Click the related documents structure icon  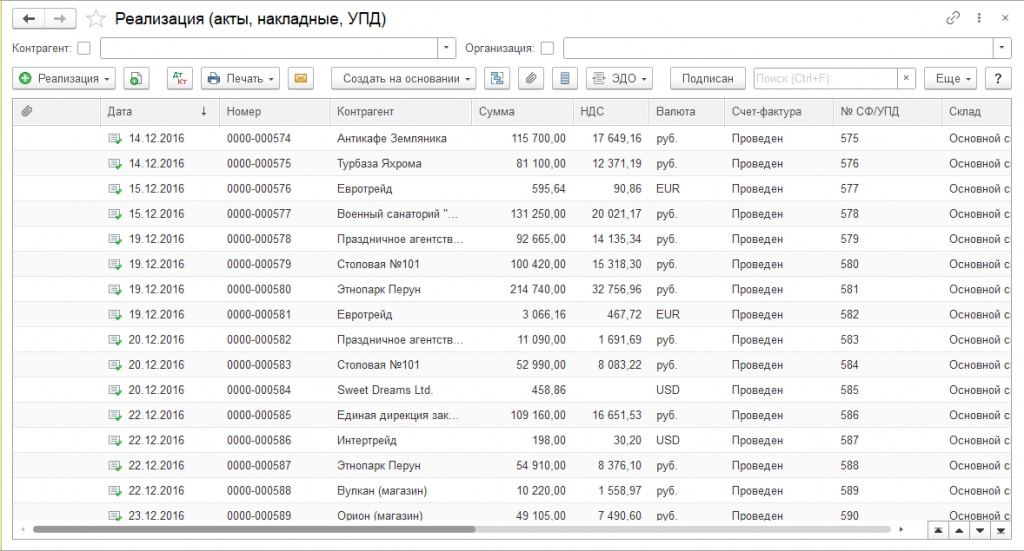[497, 78]
